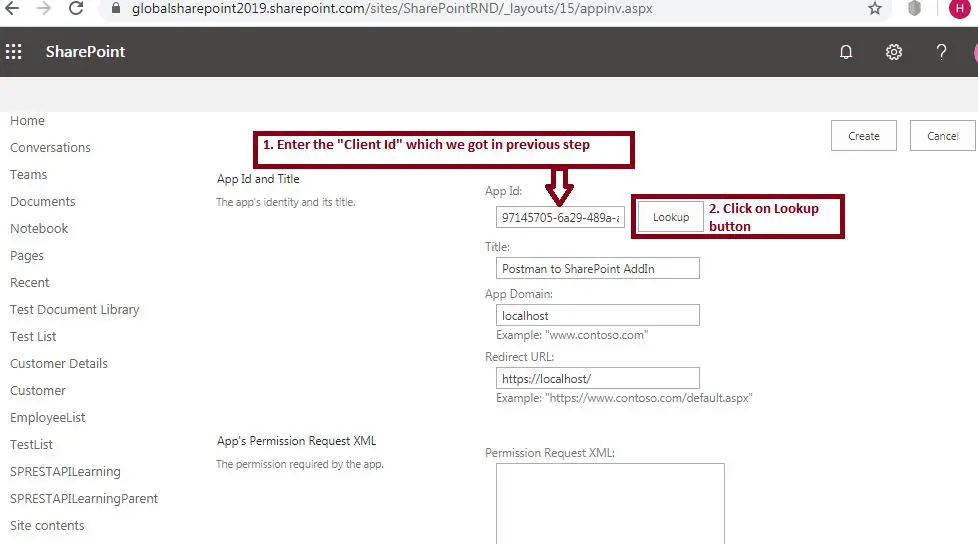Click the "Permission Request XML:" label
The width and height of the screenshot is (978, 544).
coord(550,453)
